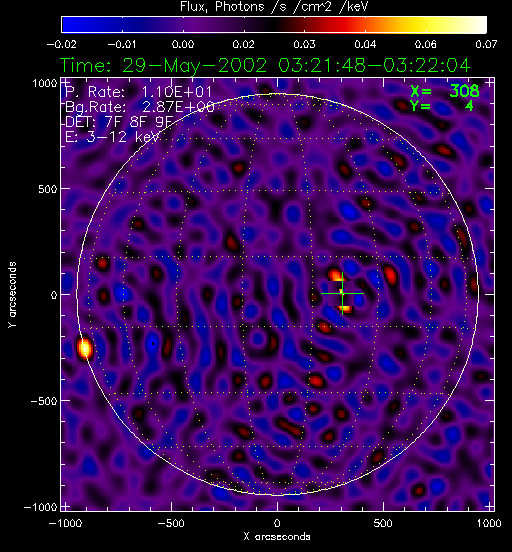Click the bright spot just below the crosshair

coord(345,309)
